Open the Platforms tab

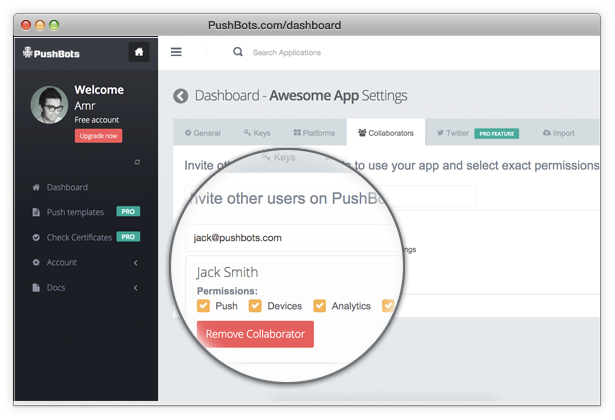(314, 133)
